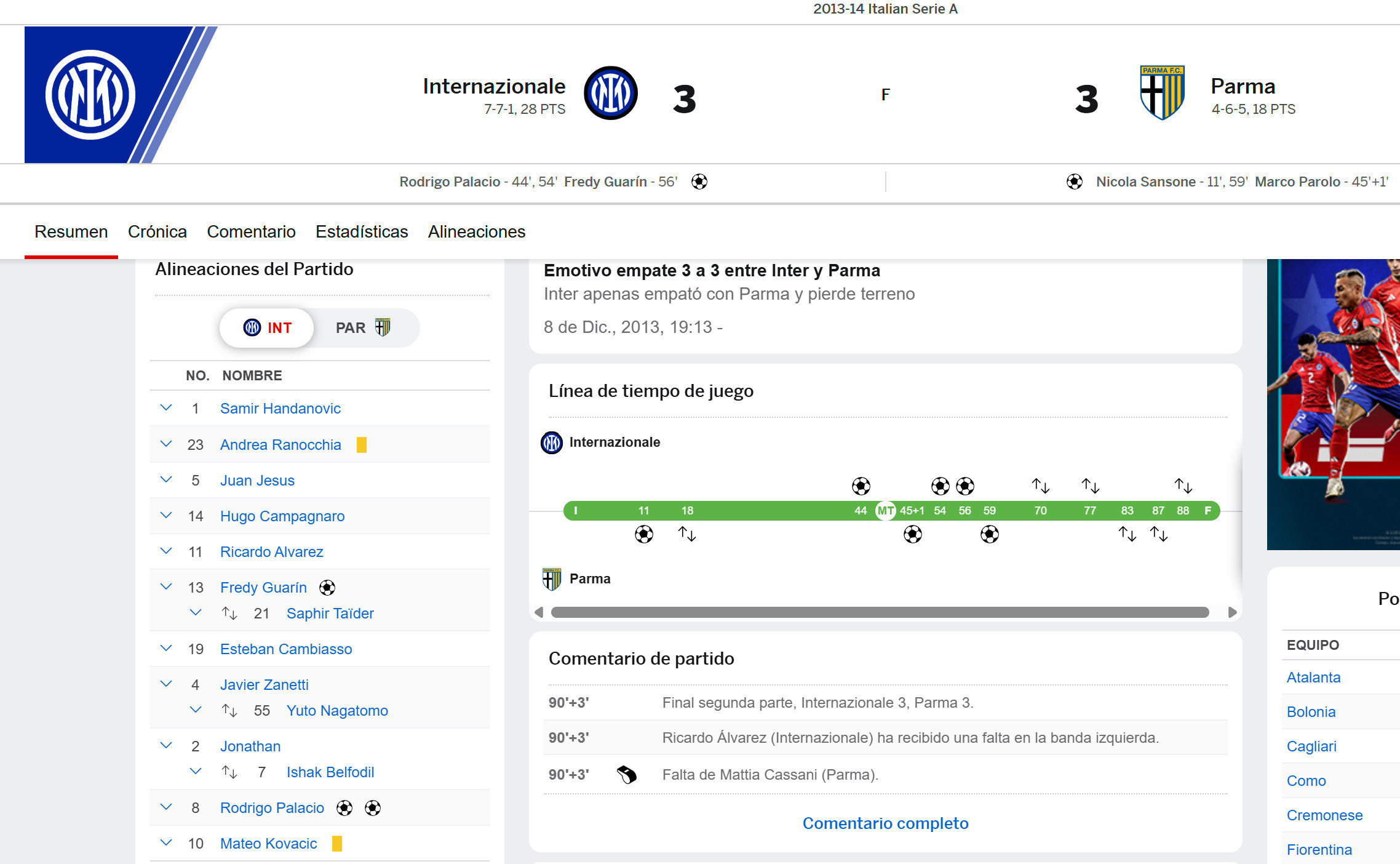Click the Internazionale logo in the timeline header
The height and width of the screenshot is (864, 1400).
[552, 442]
